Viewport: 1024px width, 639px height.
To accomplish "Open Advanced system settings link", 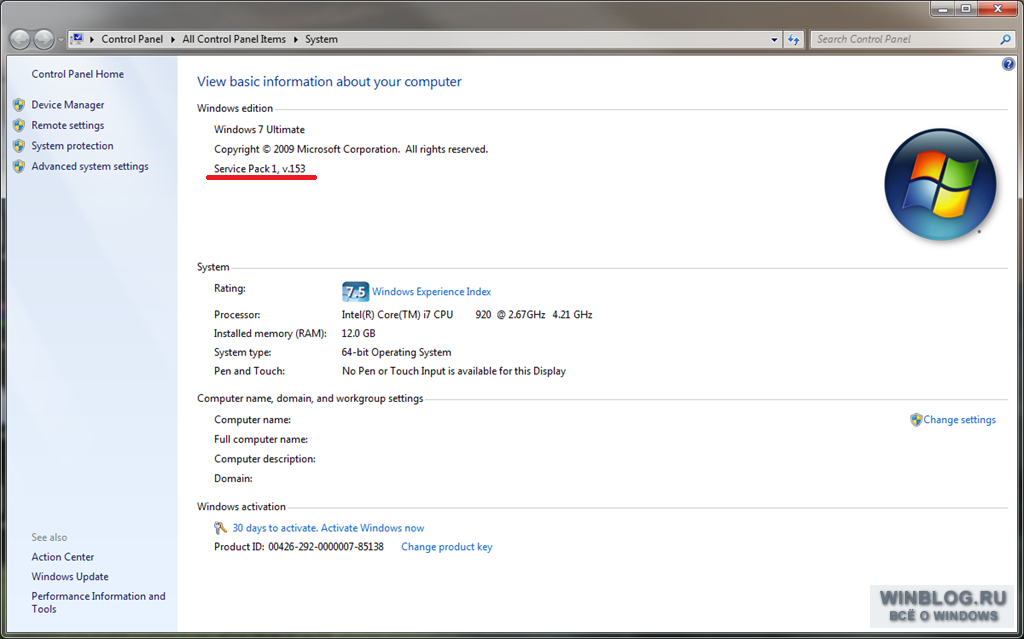I will tap(90, 166).
